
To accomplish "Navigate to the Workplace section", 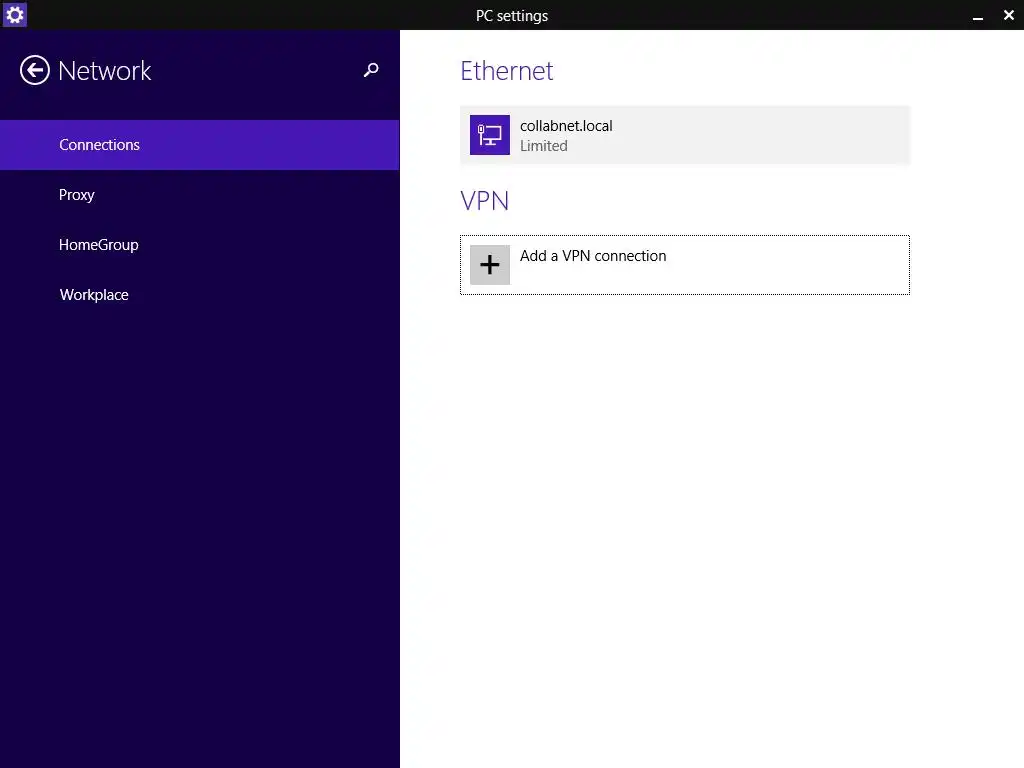I will pyautogui.click(x=94, y=295).
